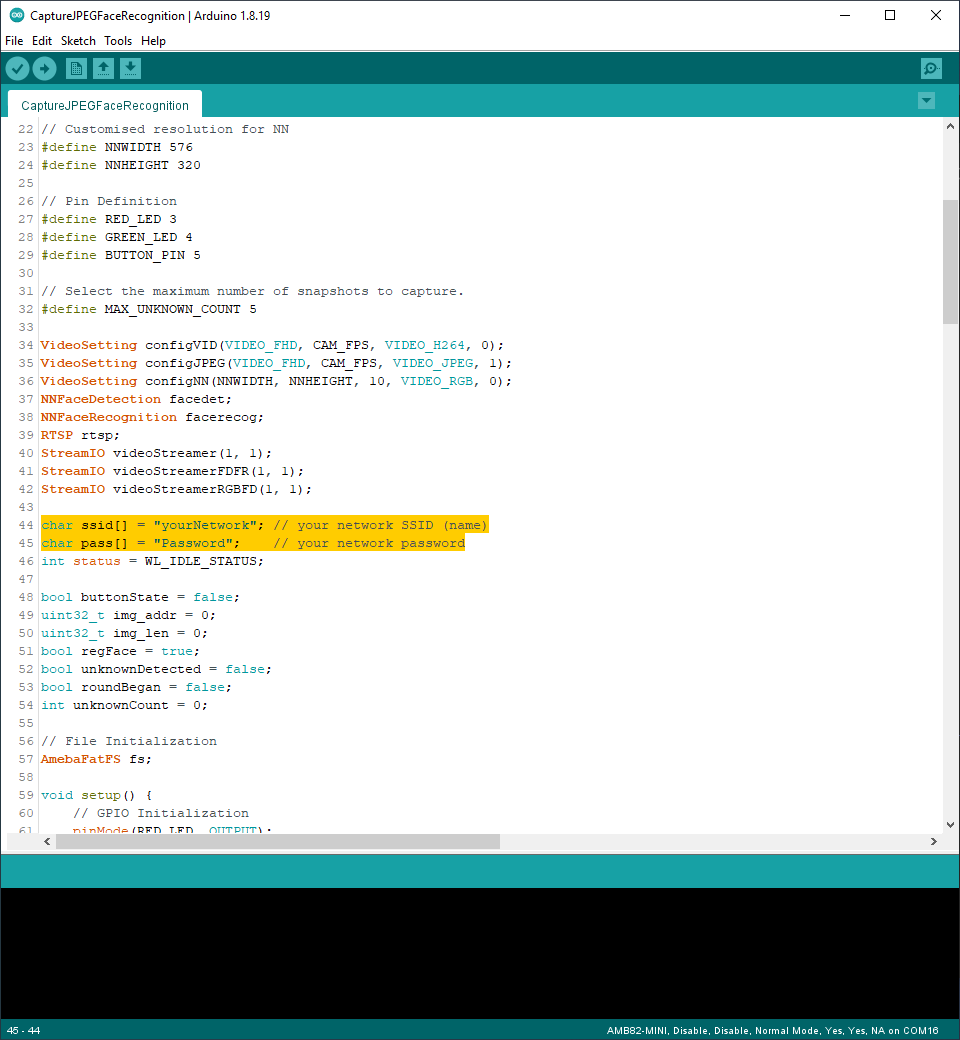Select the CaptureJPEGFaceRecognition tab
The image size is (960, 1040).
(x=105, y=105)
